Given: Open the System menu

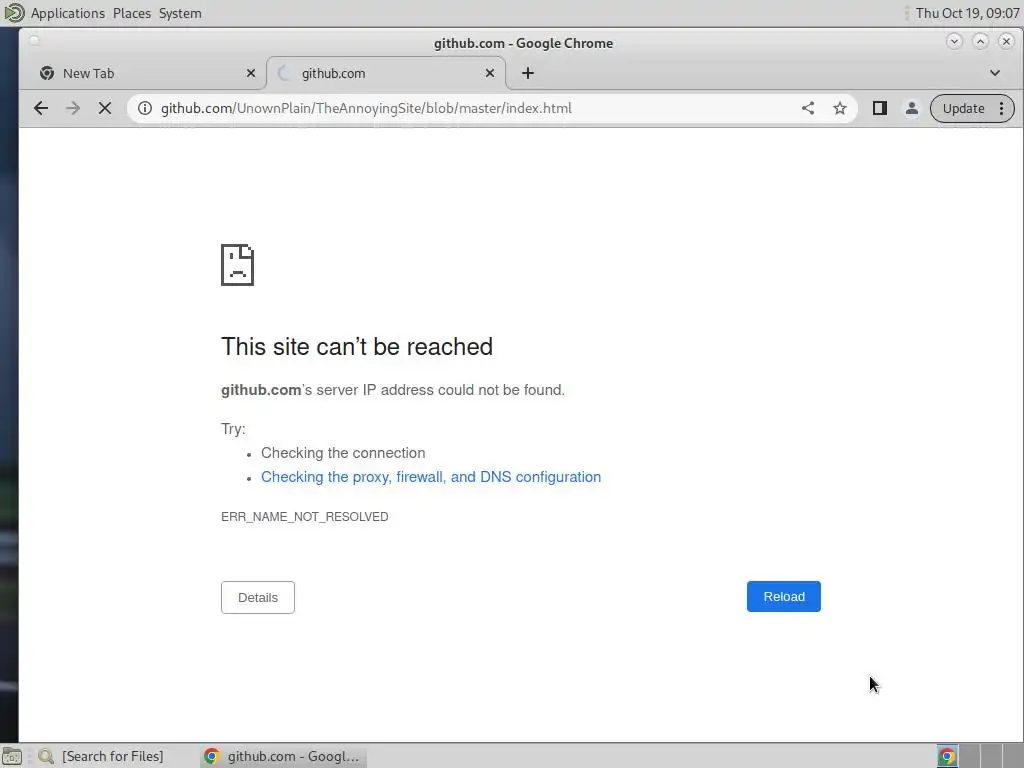Looking at the screenshot, I should [x=180, y=13].
